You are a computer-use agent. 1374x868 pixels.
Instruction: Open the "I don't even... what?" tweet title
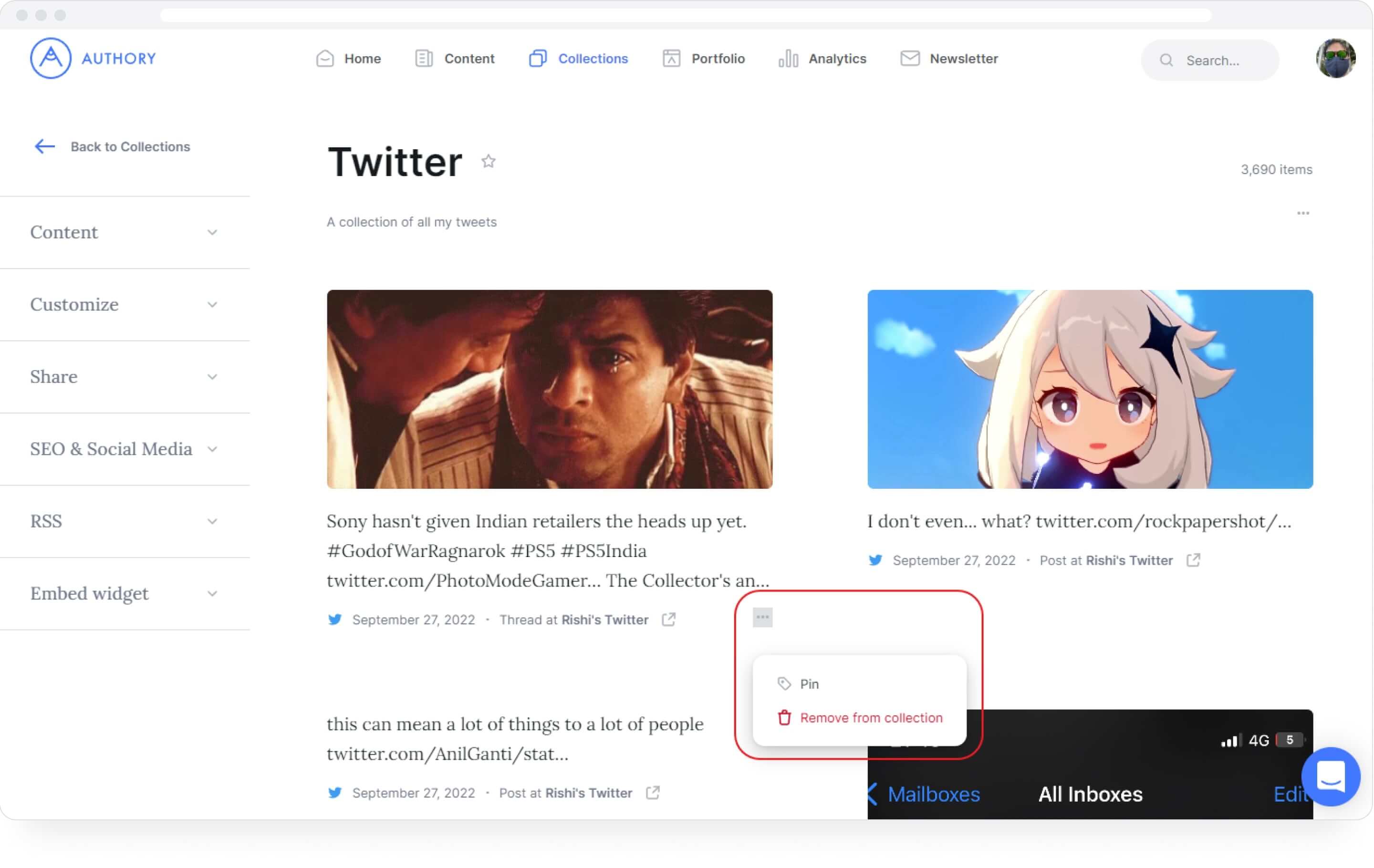(1079, 521)
